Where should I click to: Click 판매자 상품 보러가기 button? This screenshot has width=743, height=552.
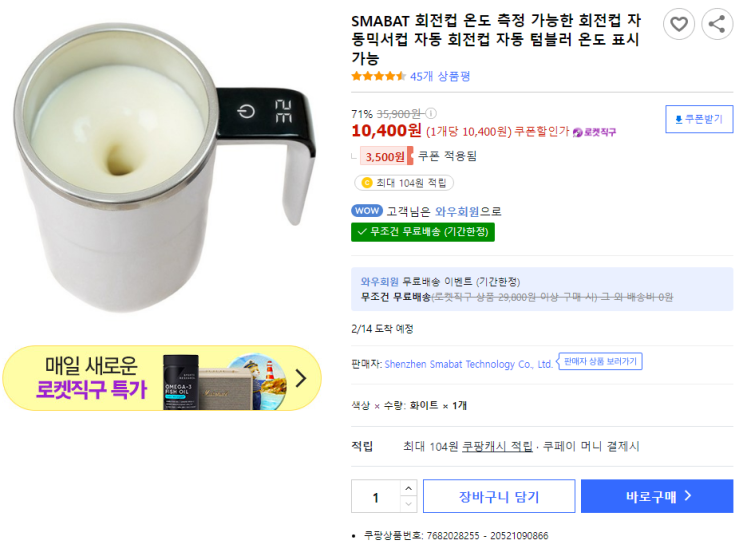601,362
